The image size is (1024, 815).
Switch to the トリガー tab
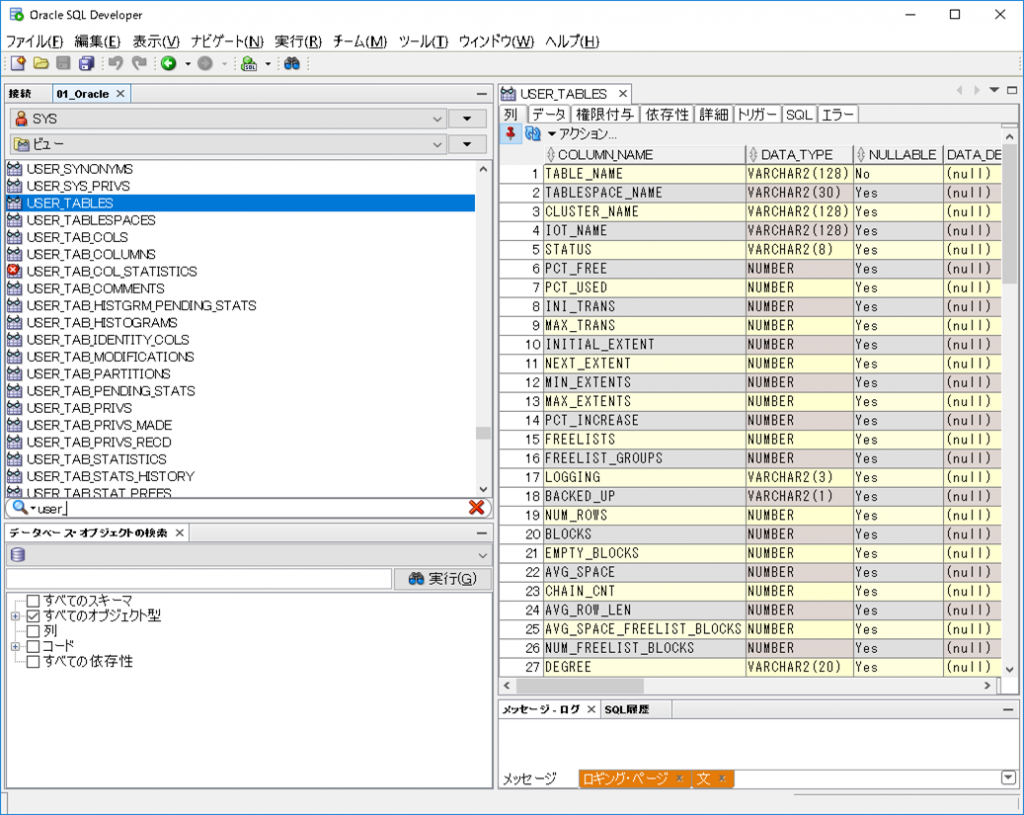[757, 114]
